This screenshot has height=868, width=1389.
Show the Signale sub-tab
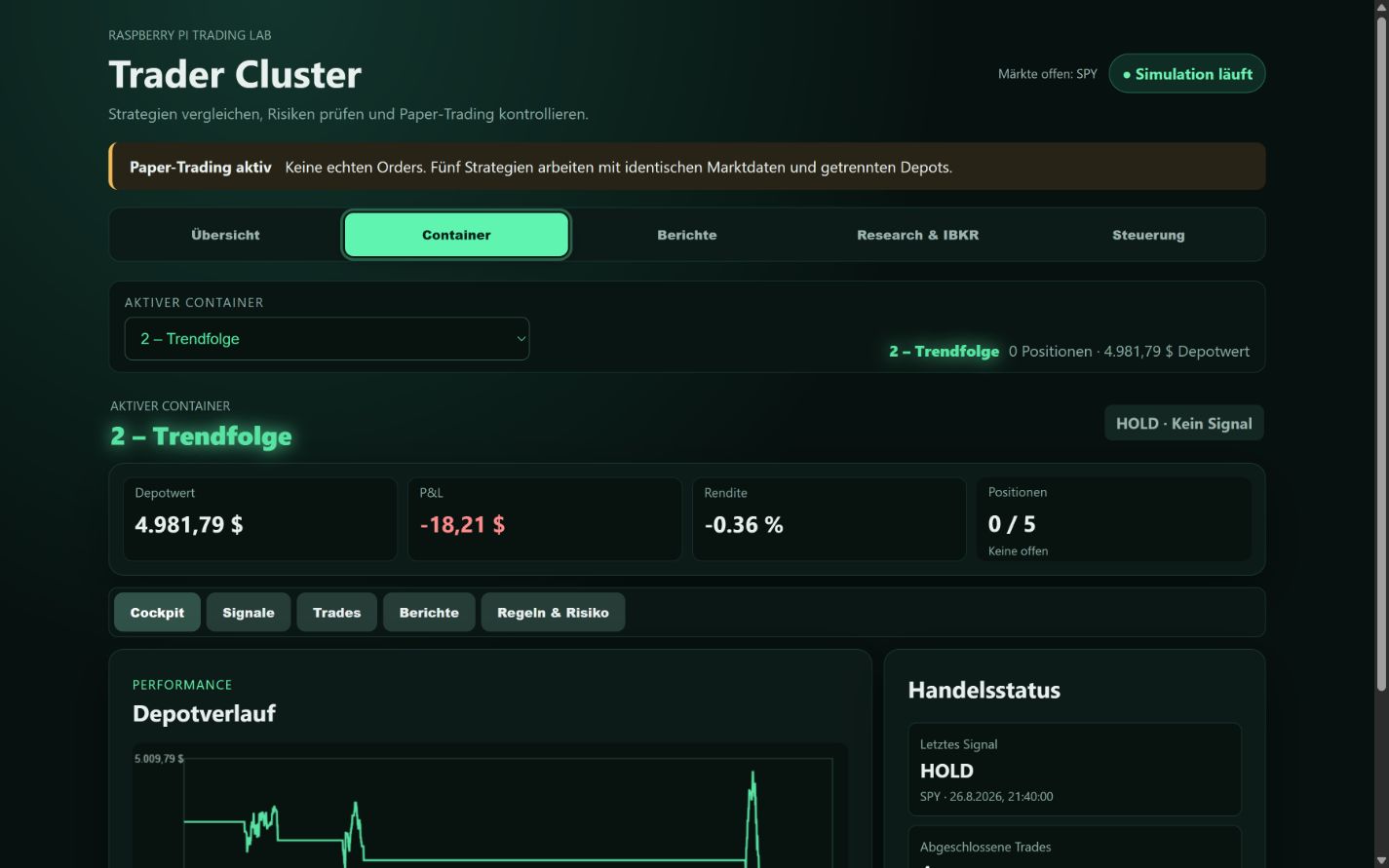(x=249, y=613)
